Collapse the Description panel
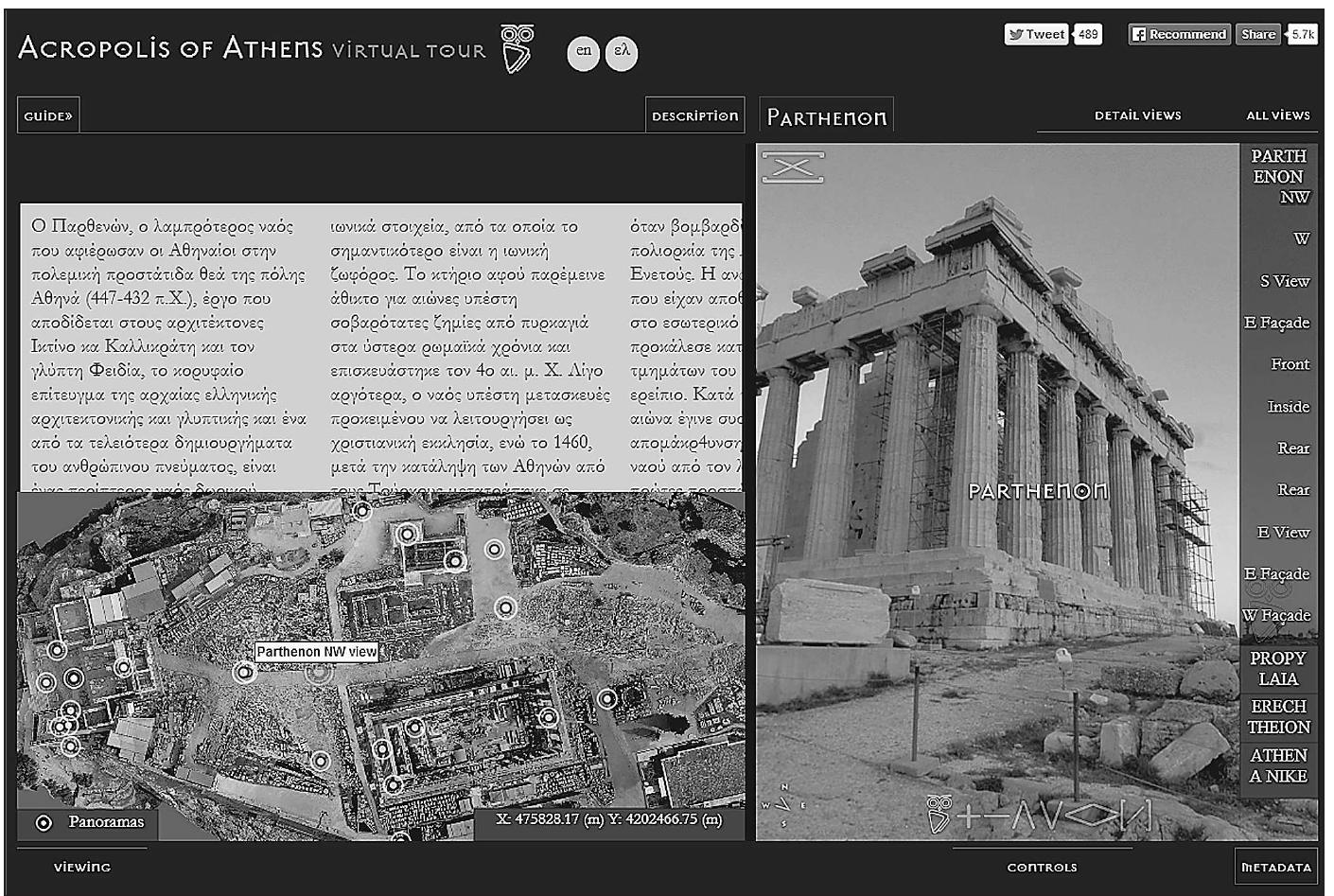Screen dimensions: 1334x896 tap(694, 115)
